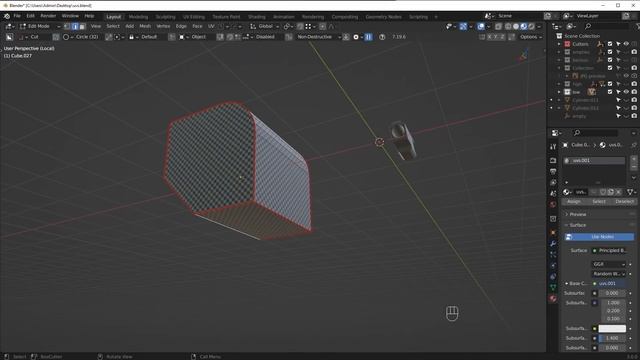This screenshot has height=360, width=640.
Task: Open the pivot point dropdown
Action: [288, 26]
